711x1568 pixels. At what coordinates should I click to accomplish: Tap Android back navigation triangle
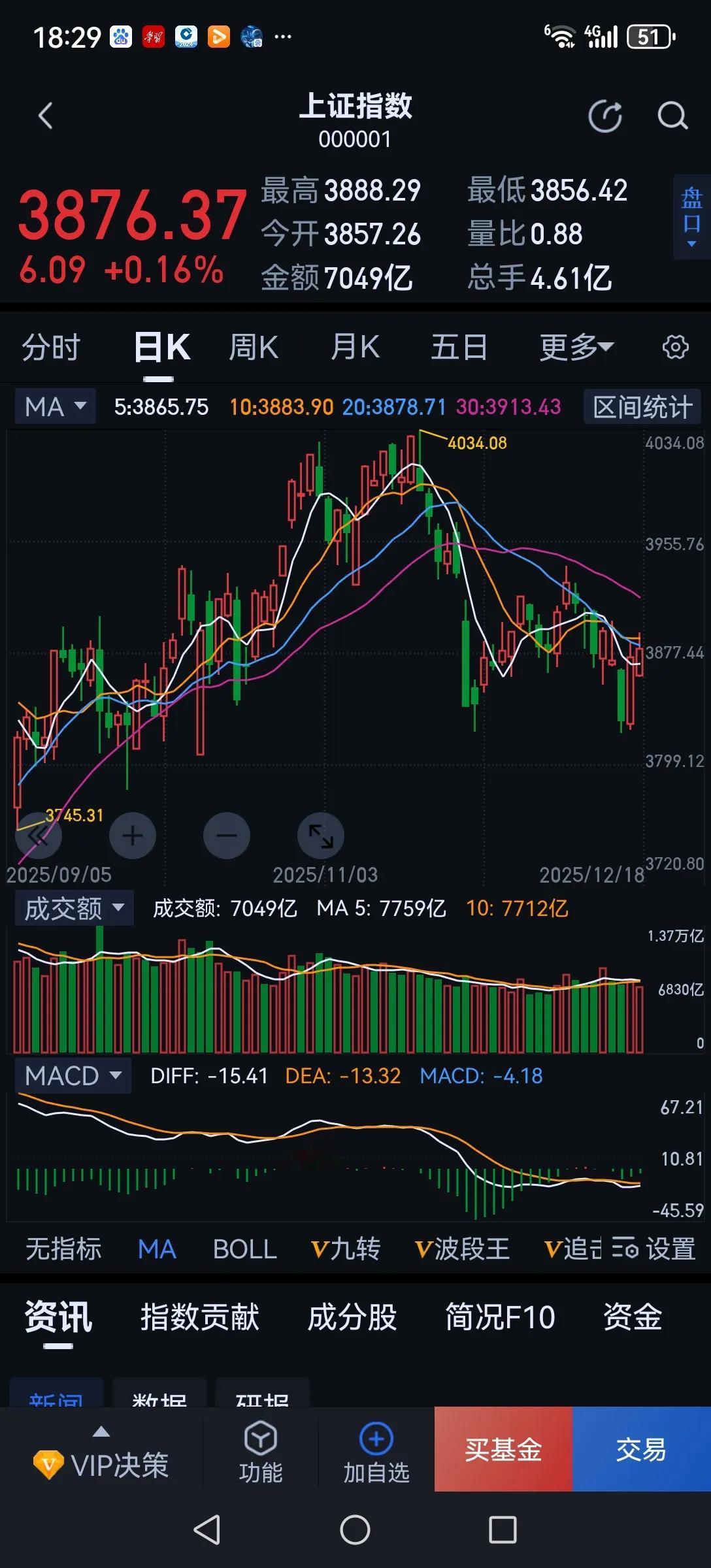tap(207, 1529)
